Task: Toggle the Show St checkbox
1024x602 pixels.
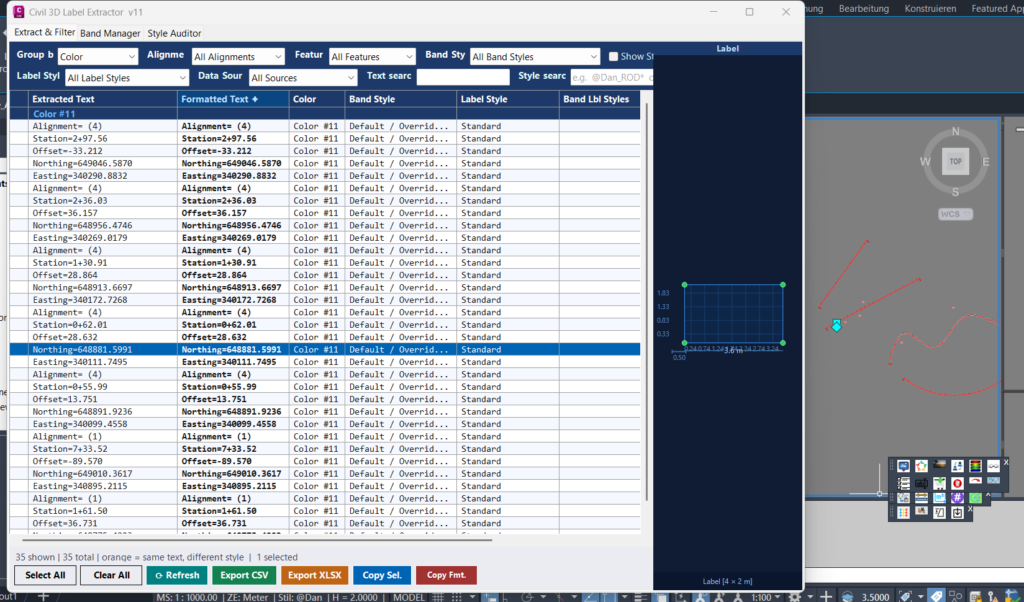Action: 613,57
